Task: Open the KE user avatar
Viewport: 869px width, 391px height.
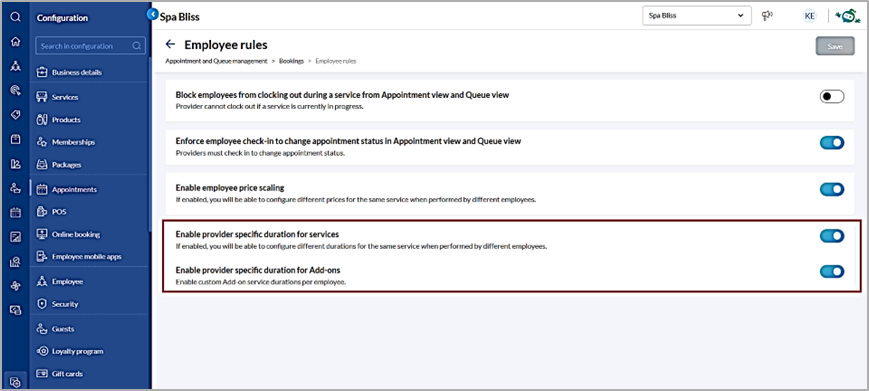Action: coord(810,16)
